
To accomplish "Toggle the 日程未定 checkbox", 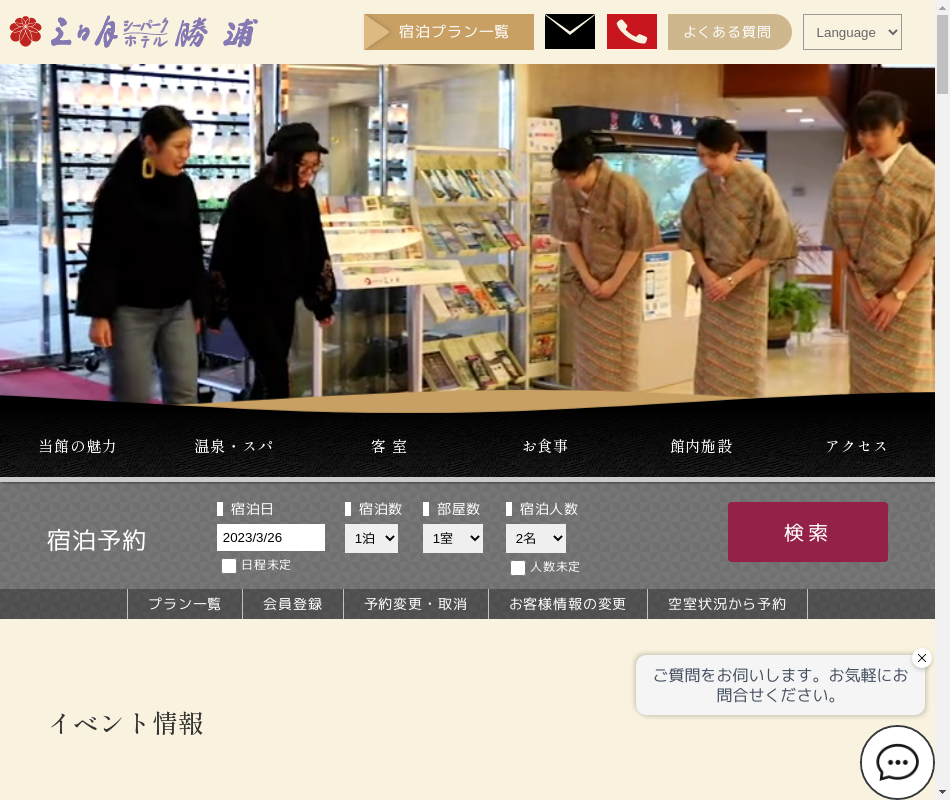I will point(229,566).
